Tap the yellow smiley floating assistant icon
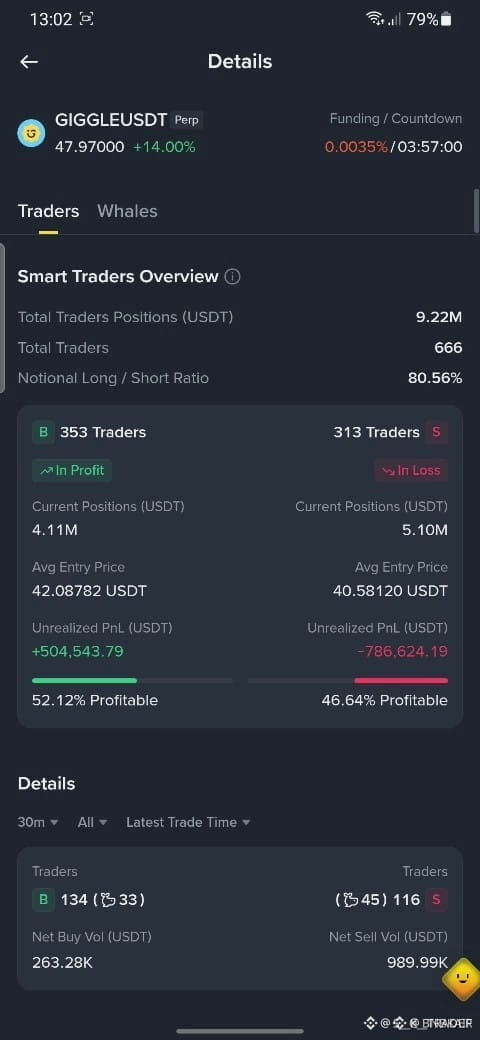The height and width of the screenshot is (1040, 480). click(462, 977)
